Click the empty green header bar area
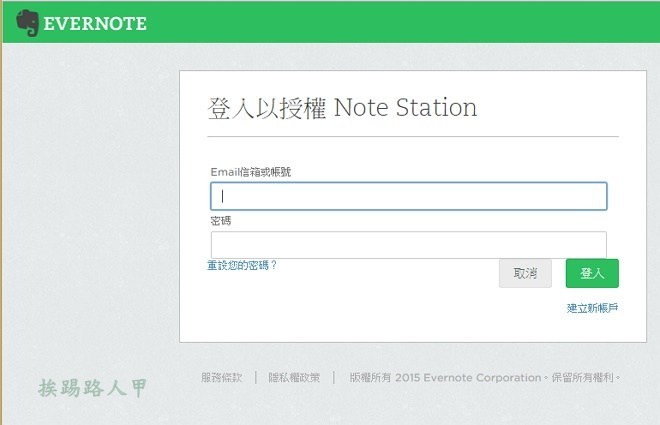The image size is (660, 425). [x=400, y=22]
